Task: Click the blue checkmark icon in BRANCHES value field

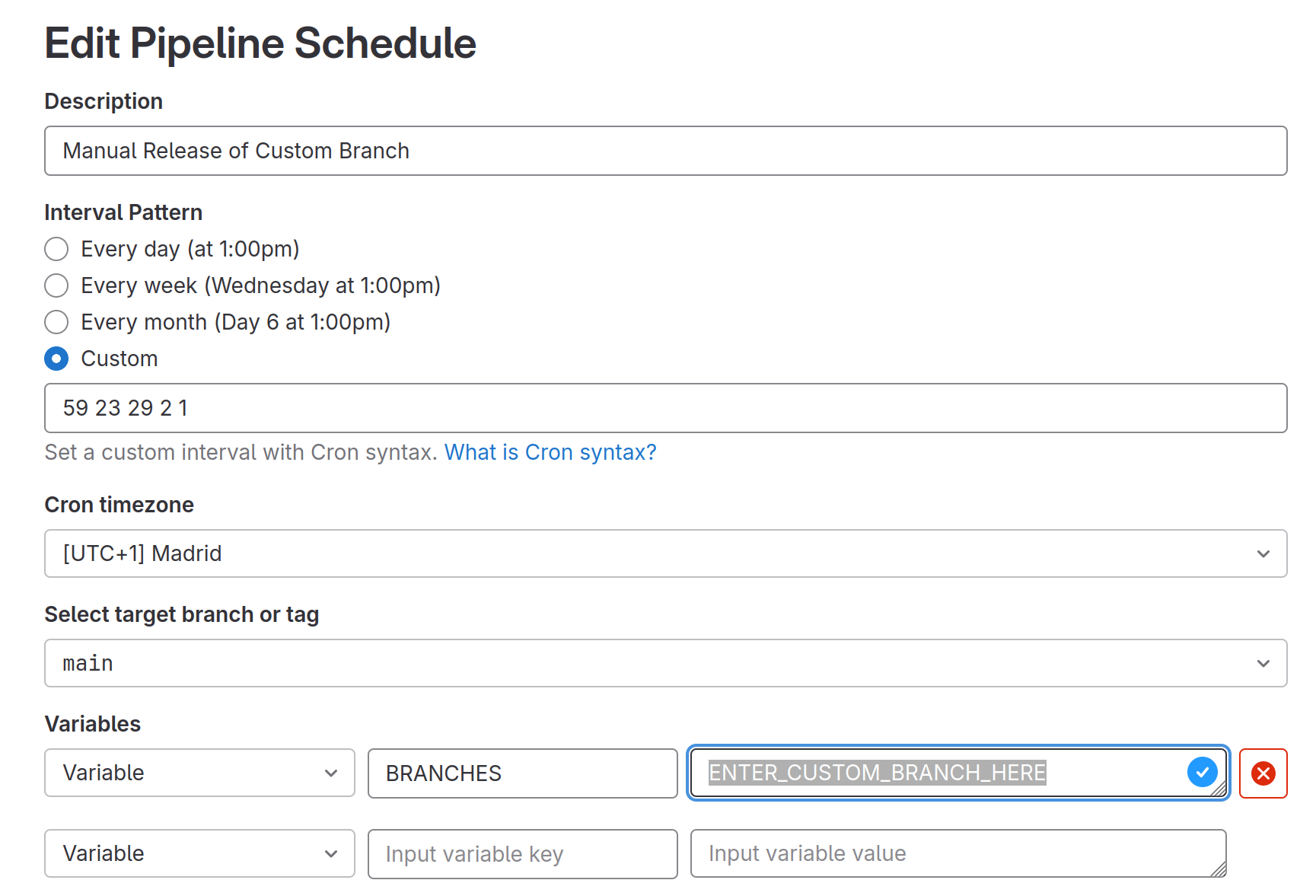Action: pos(1202,773)
